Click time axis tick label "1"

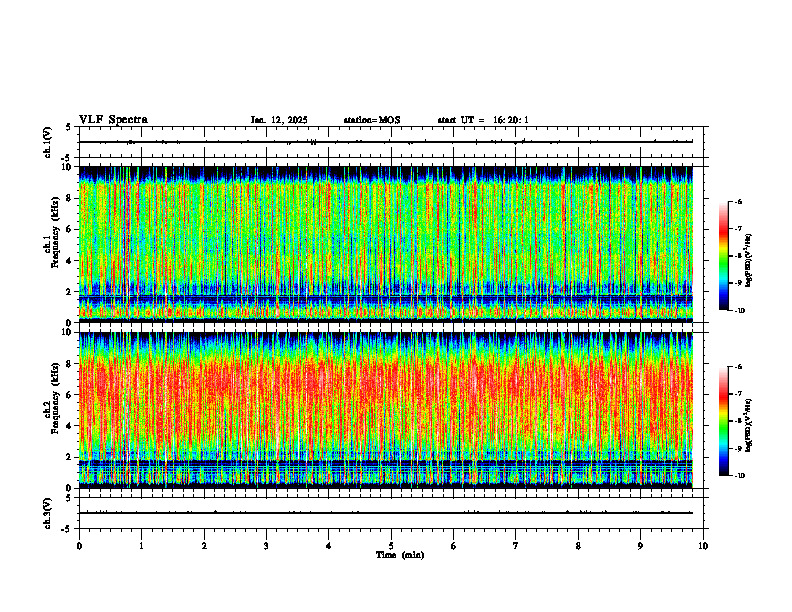click(141, 546)
